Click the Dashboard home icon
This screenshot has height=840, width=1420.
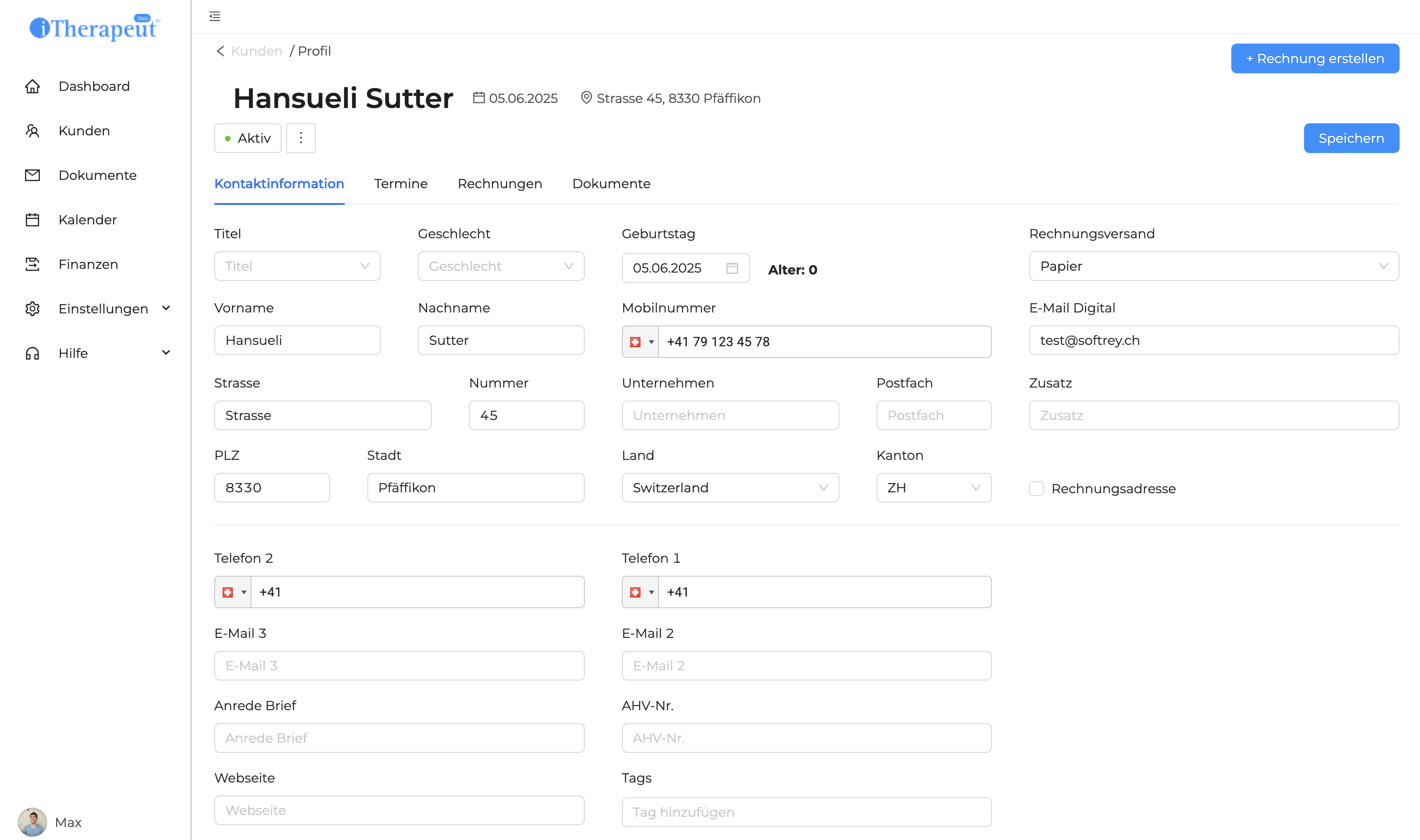tap(32, 86)
